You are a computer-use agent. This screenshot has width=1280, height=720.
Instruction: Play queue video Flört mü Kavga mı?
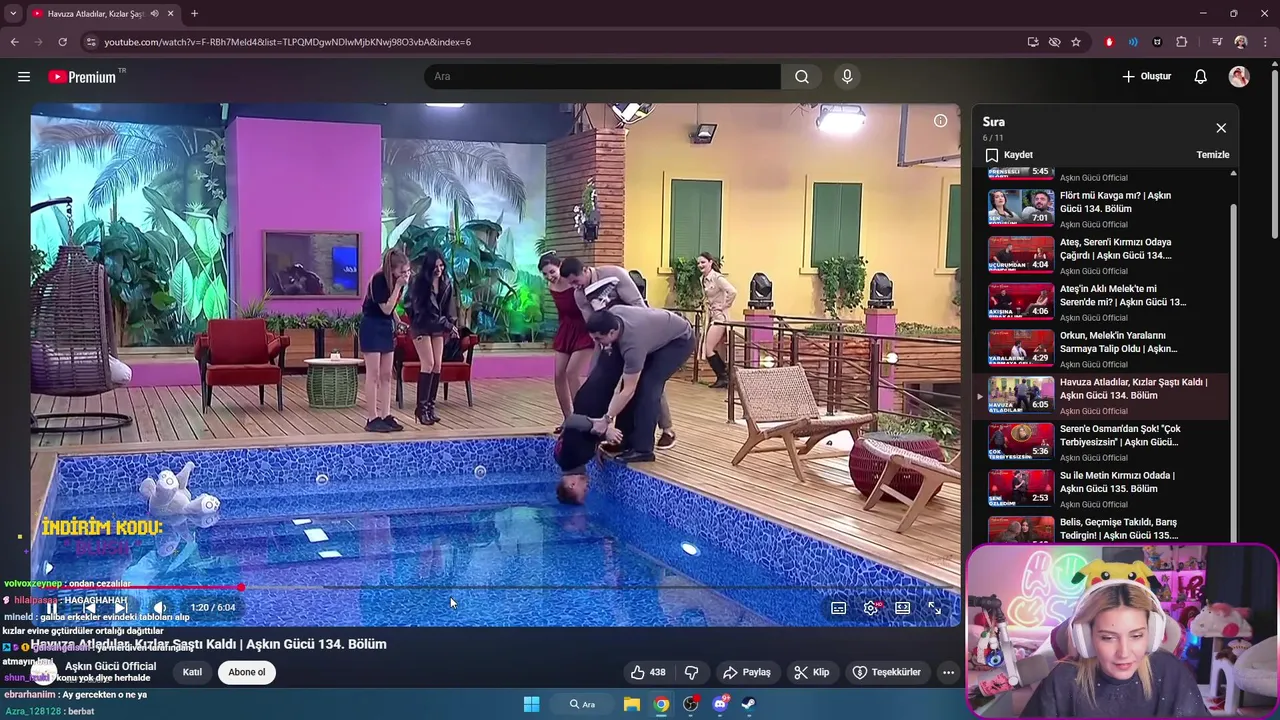pyautogui.click(x=1100, y=208)
